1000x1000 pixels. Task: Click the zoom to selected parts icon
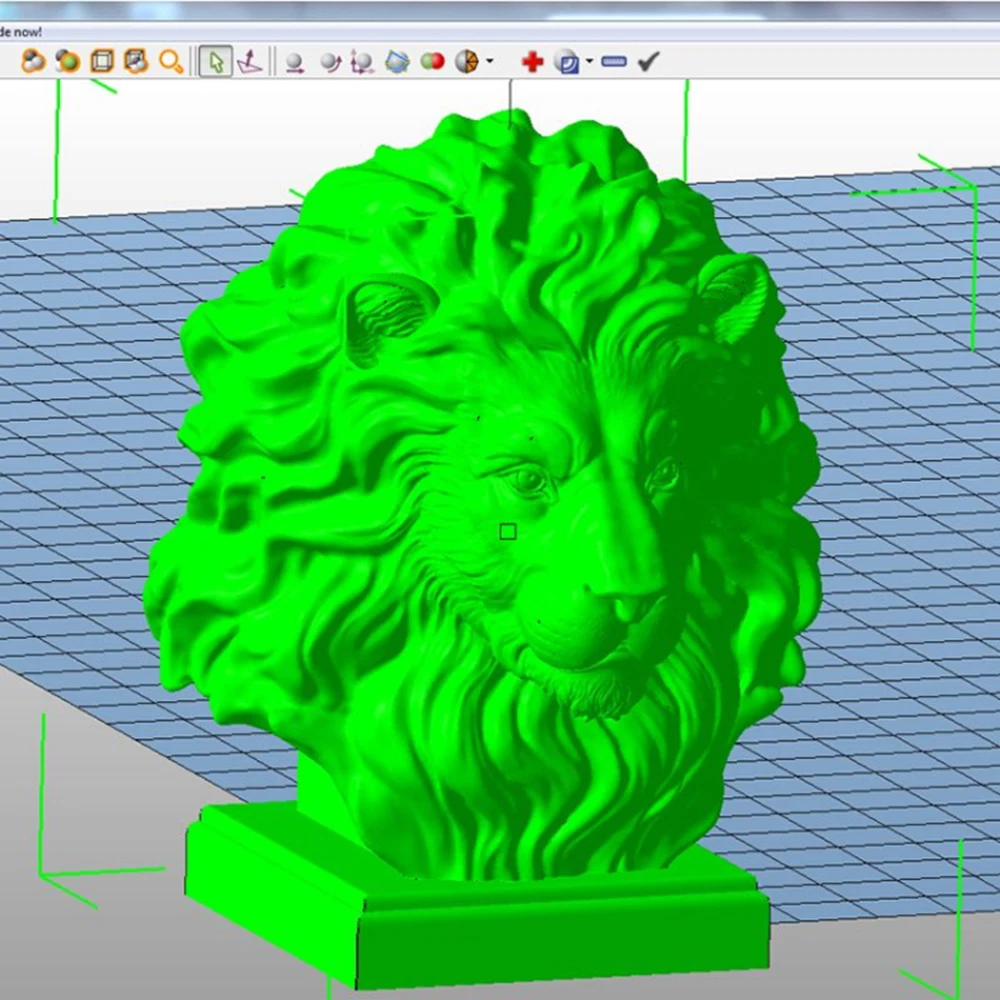click(68, 61)
